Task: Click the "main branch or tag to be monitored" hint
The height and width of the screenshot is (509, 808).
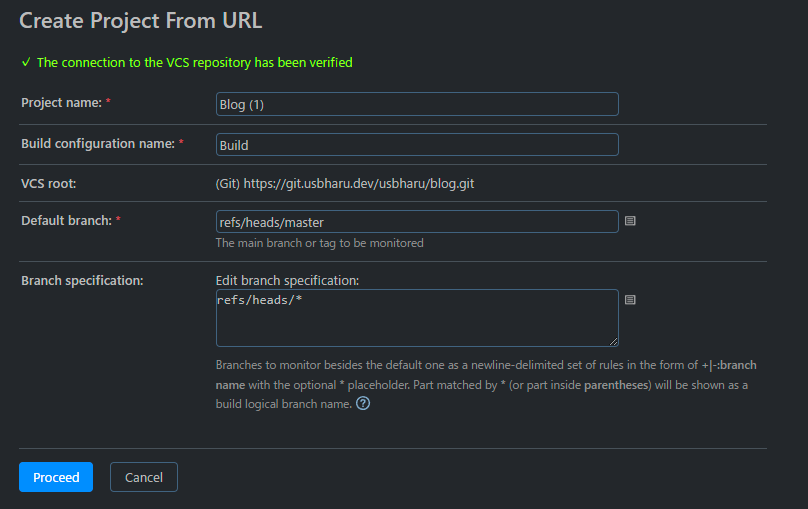Action: coord(319,243)
